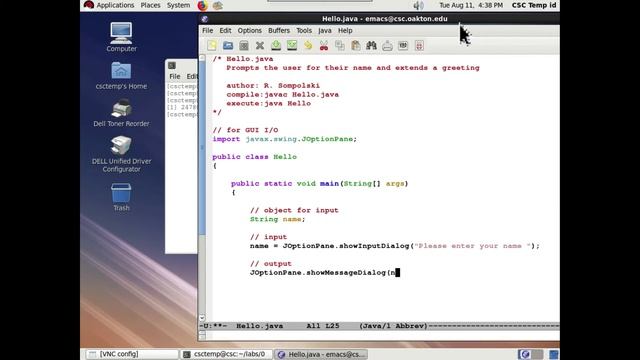This screenshot has height=360, width=640.
Task: Open csctemp's Home folder icon
Action: 121,76
